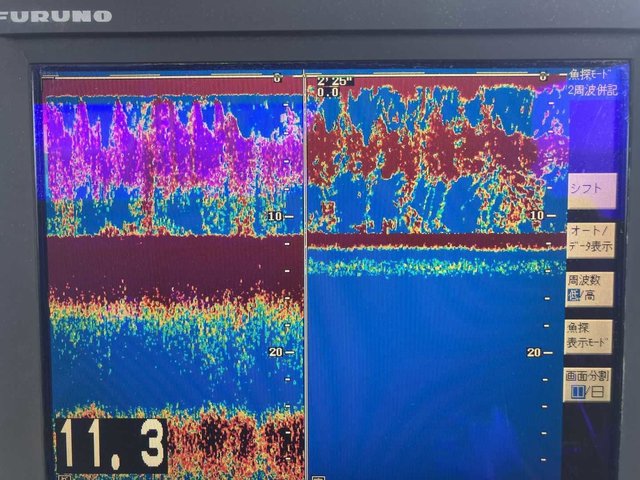
Task: Click the 10 depth marker in left panel
Action: pos(275,215)
